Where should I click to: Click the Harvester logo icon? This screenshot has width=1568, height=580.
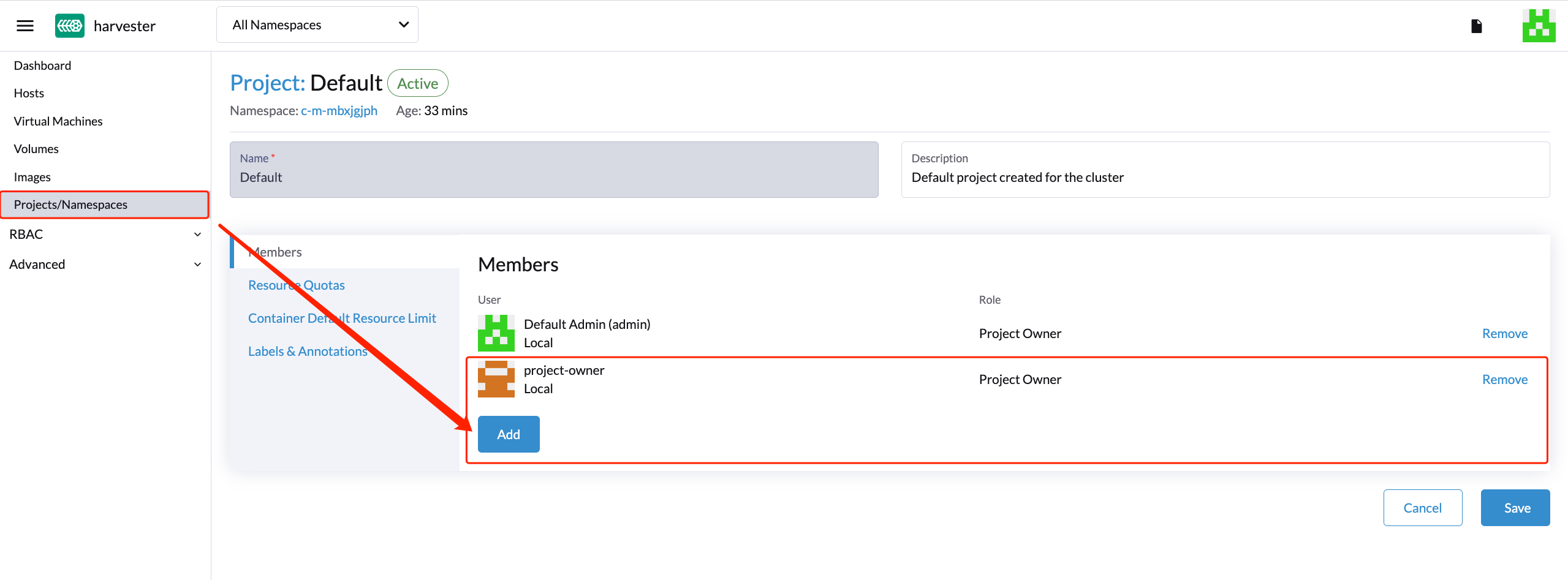(x=70, y=26)
